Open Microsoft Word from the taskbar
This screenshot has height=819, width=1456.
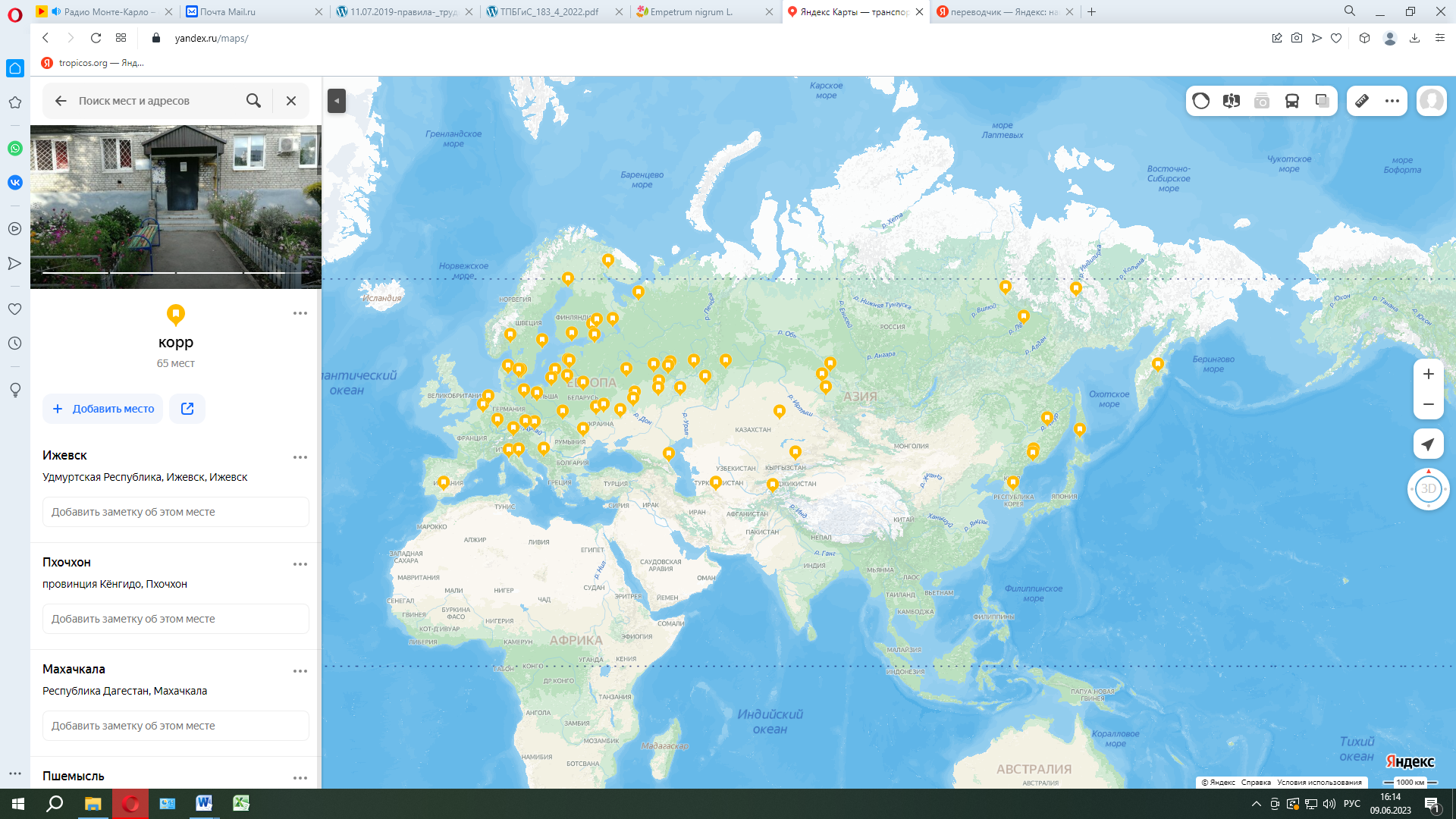204,803
